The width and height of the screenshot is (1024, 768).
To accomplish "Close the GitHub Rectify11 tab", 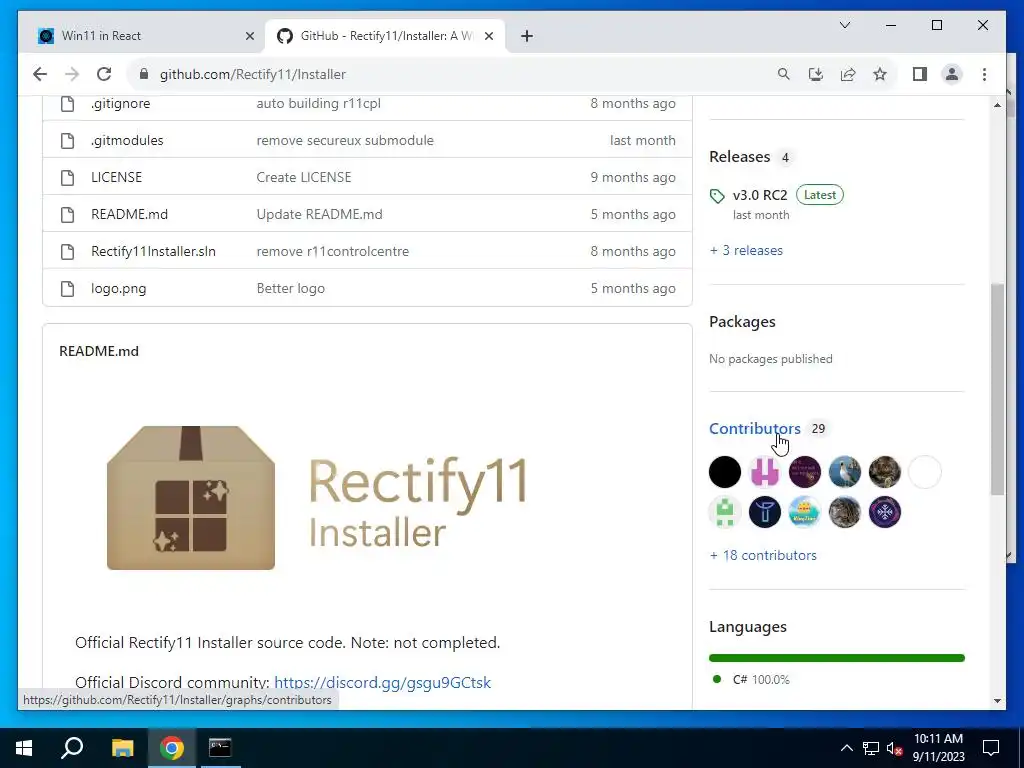I will click(488, 36).
